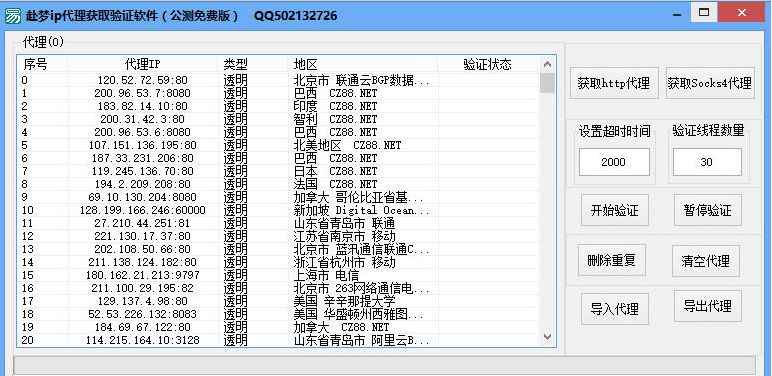772x376 pixels.
Task: Select proxy 27.210.44.251:81
Action: [x=143, y=223]
